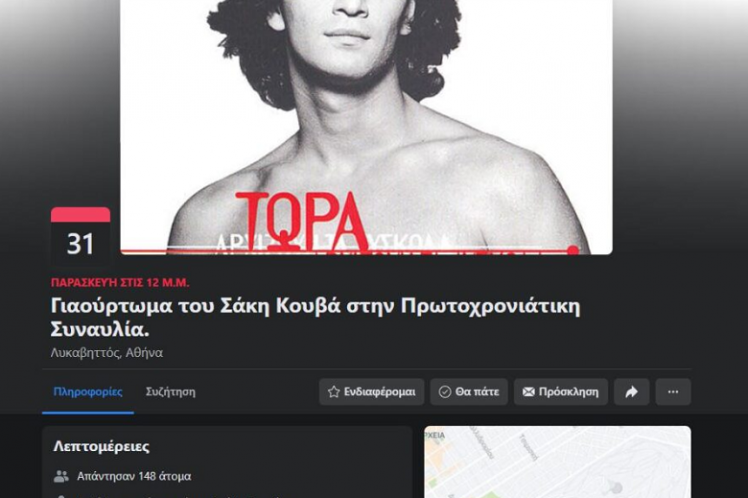Click the star icon on Ενδιαφέρομαι

[334, 392]
